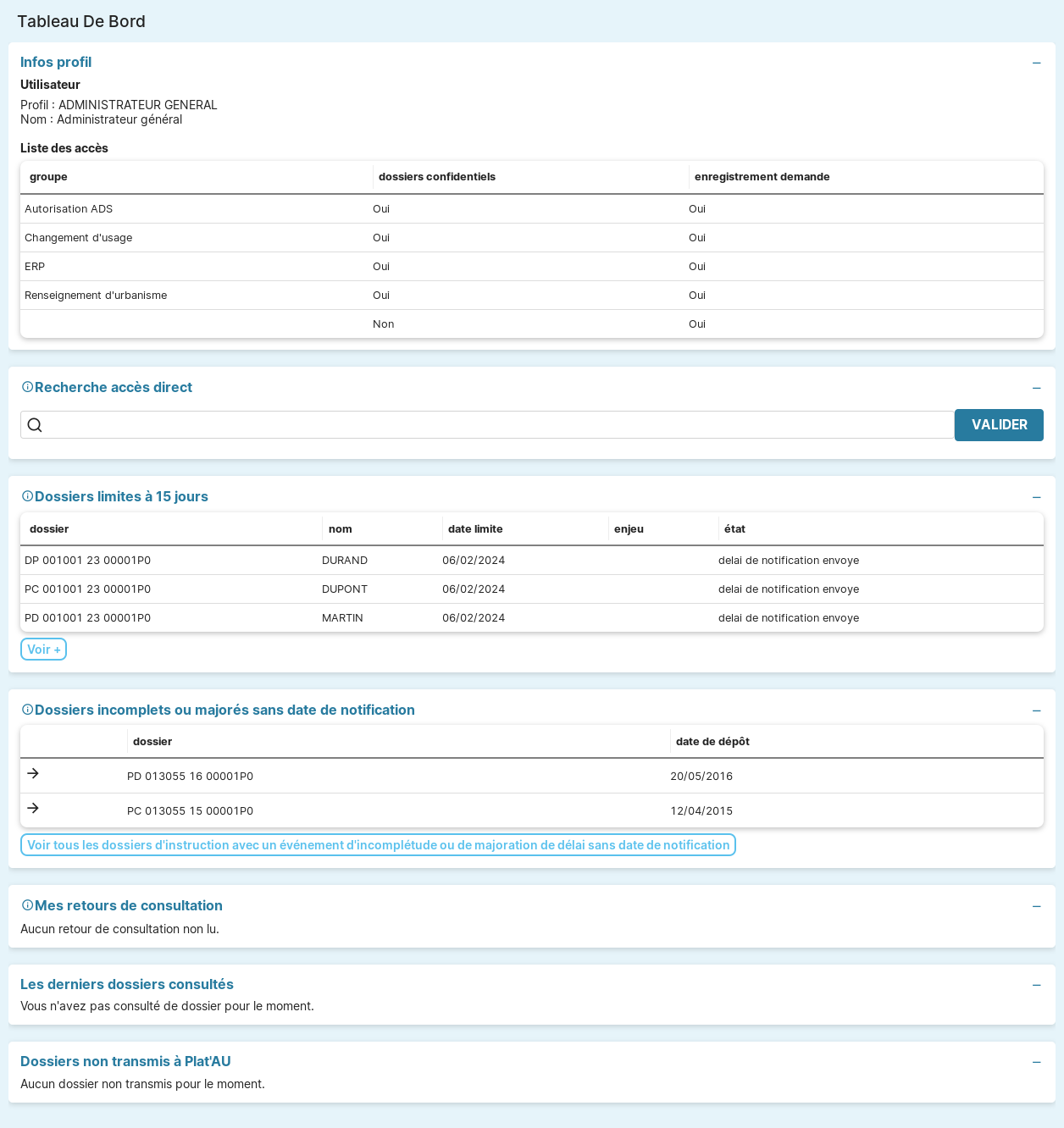Minimize the Dossiers incomplets ou majorés widget
The image size is (1064, 1128).
click(1036, 711)
